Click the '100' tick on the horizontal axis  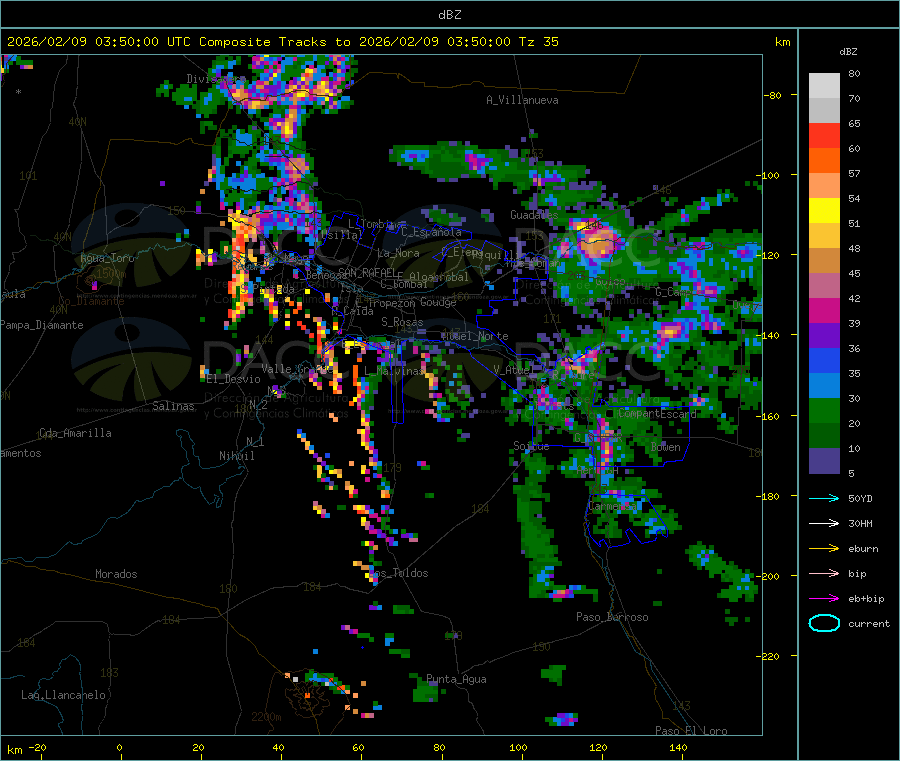[518, 747]
